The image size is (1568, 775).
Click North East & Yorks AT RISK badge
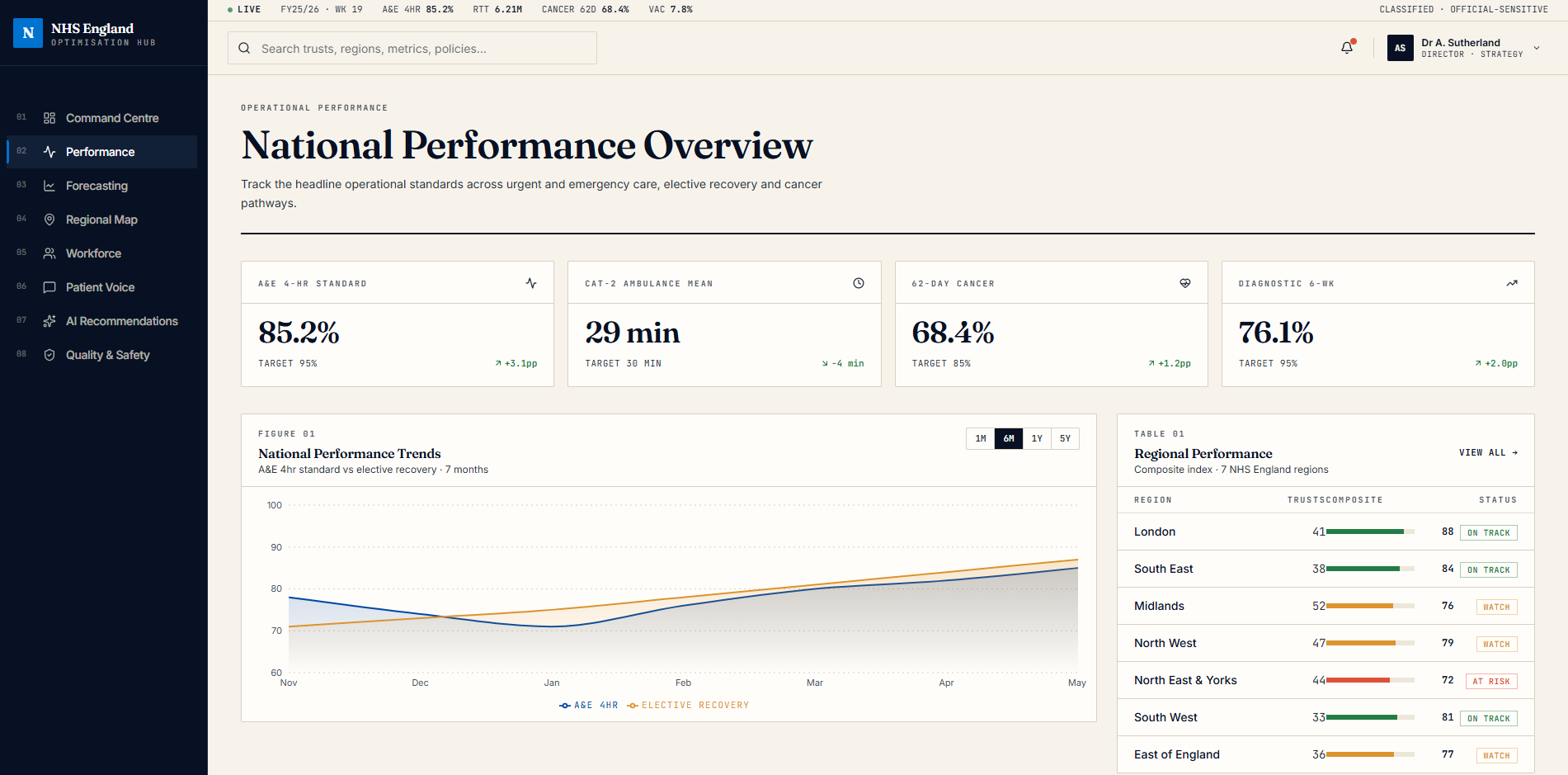tap(1491, 681)
